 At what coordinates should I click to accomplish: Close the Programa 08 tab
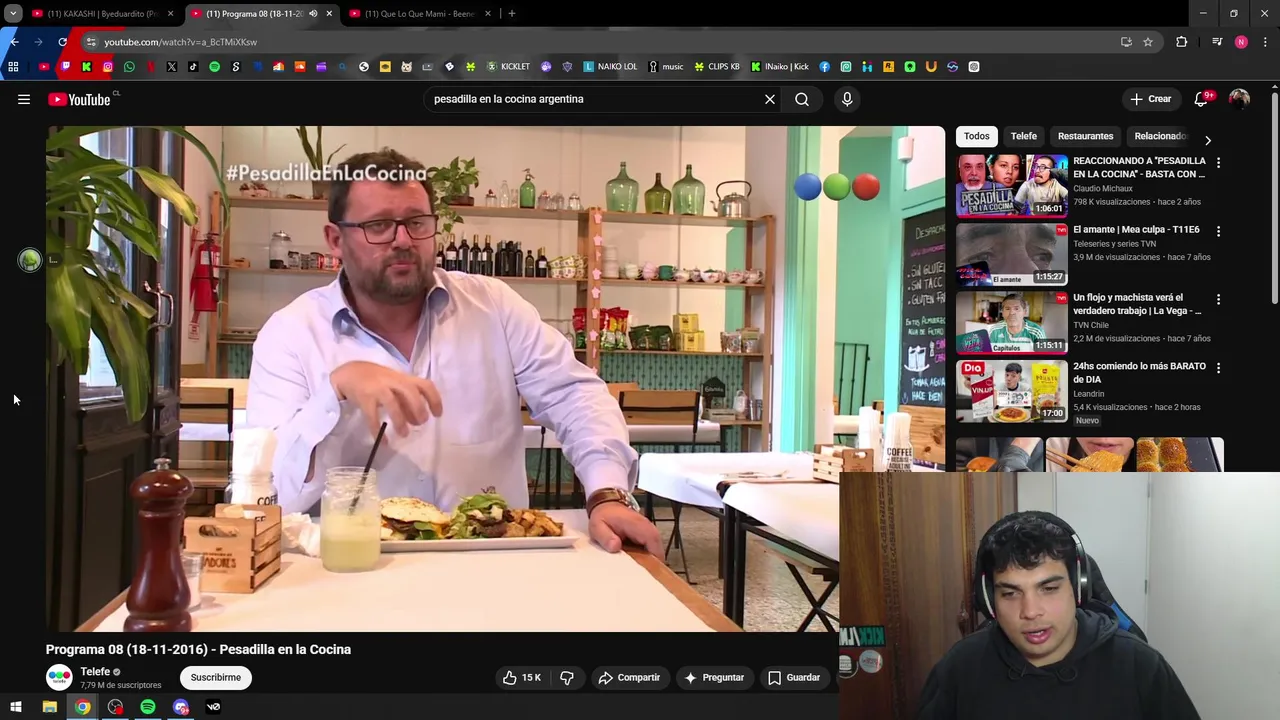tap(329, 14)
